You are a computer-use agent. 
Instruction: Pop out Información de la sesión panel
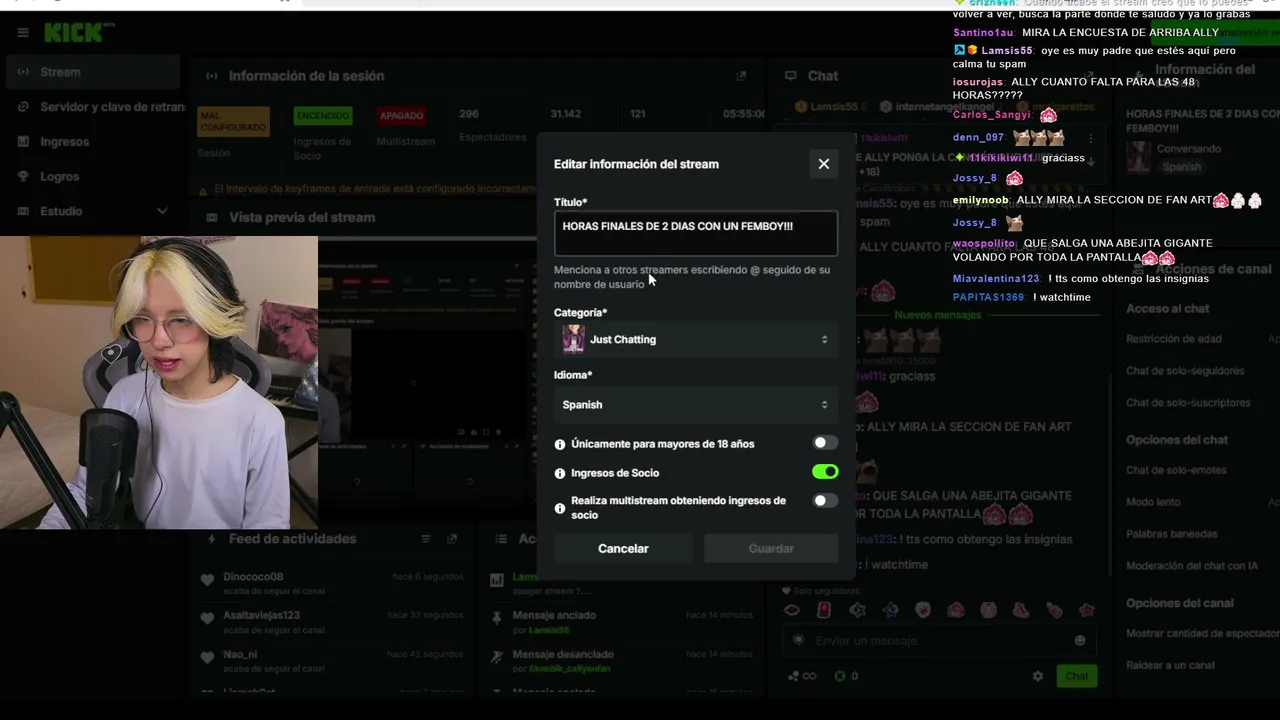pos(741,76)
